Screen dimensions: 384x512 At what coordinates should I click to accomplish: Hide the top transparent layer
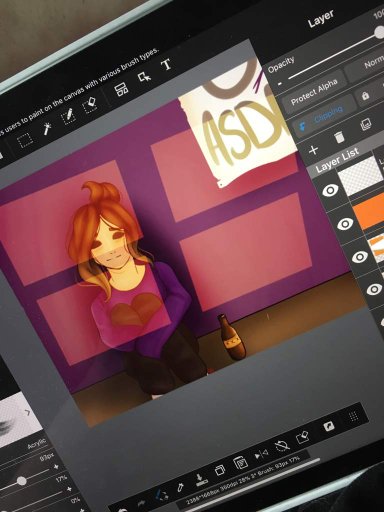[330, 190]
